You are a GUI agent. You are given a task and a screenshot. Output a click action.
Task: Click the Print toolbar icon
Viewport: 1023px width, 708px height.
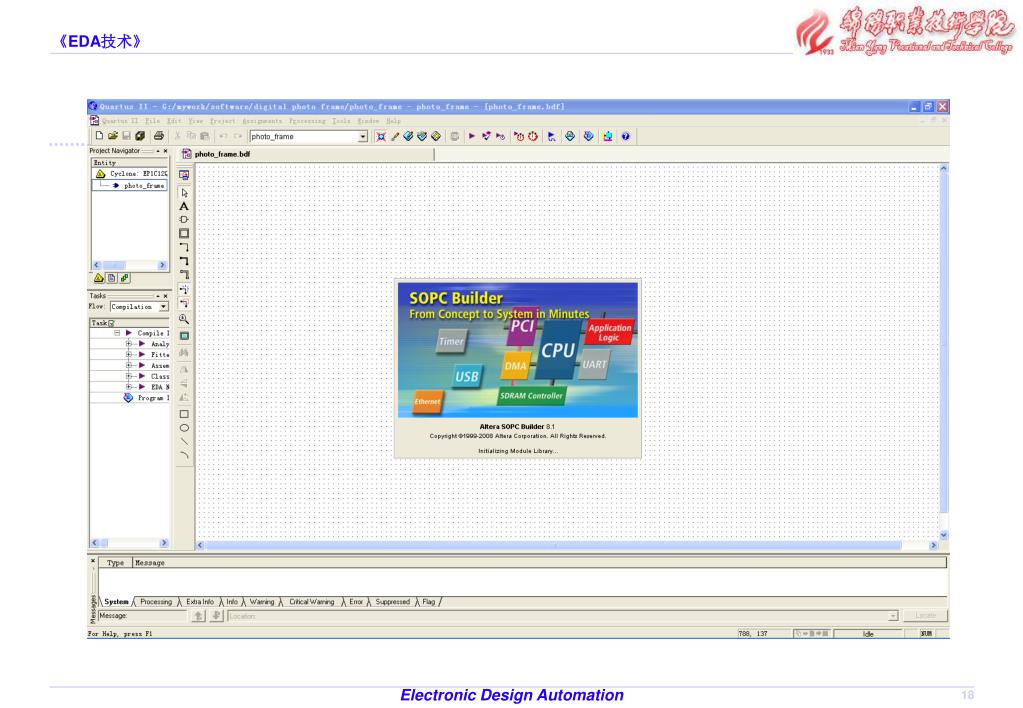coord(159,136)
